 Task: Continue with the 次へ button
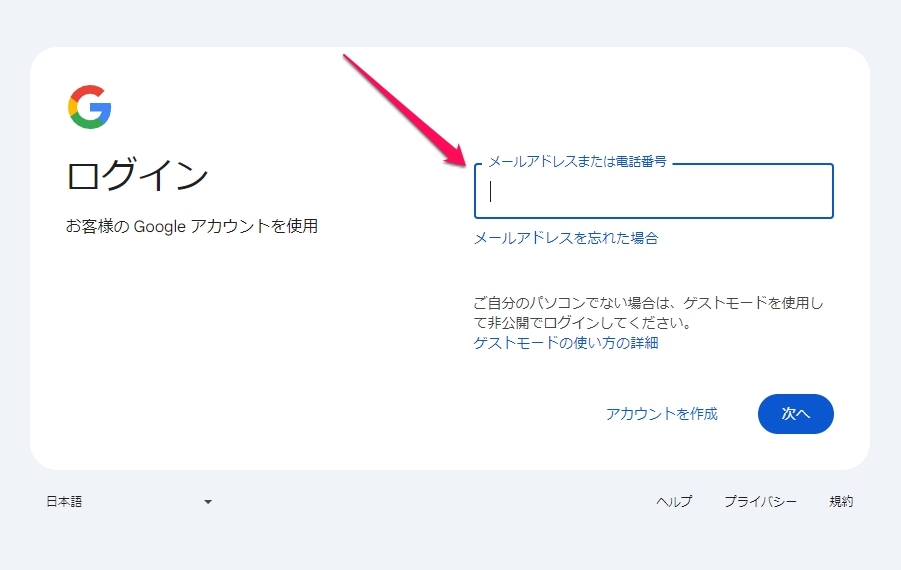(x=795, y=414)
